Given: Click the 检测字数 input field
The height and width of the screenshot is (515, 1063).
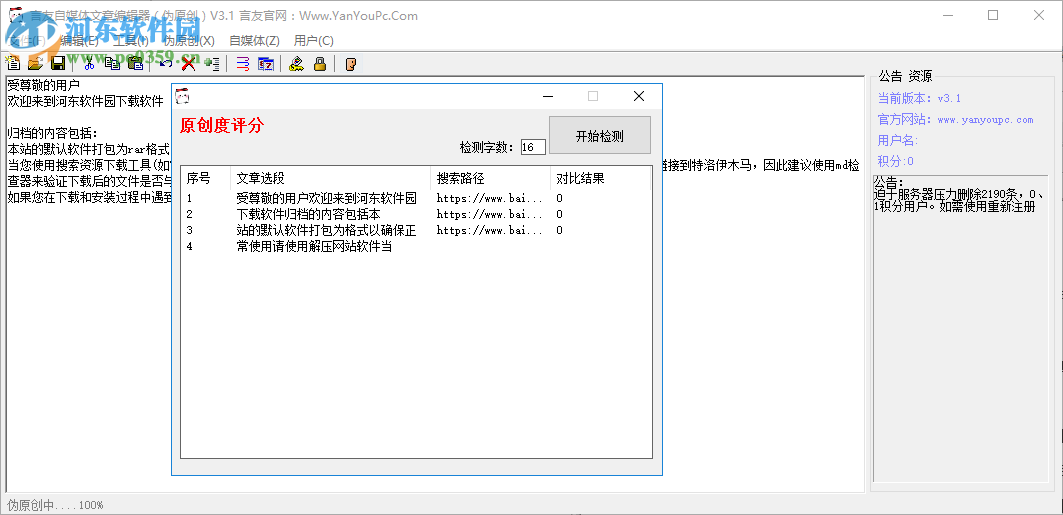Looking at the screenshot, I should pos(533,147).
